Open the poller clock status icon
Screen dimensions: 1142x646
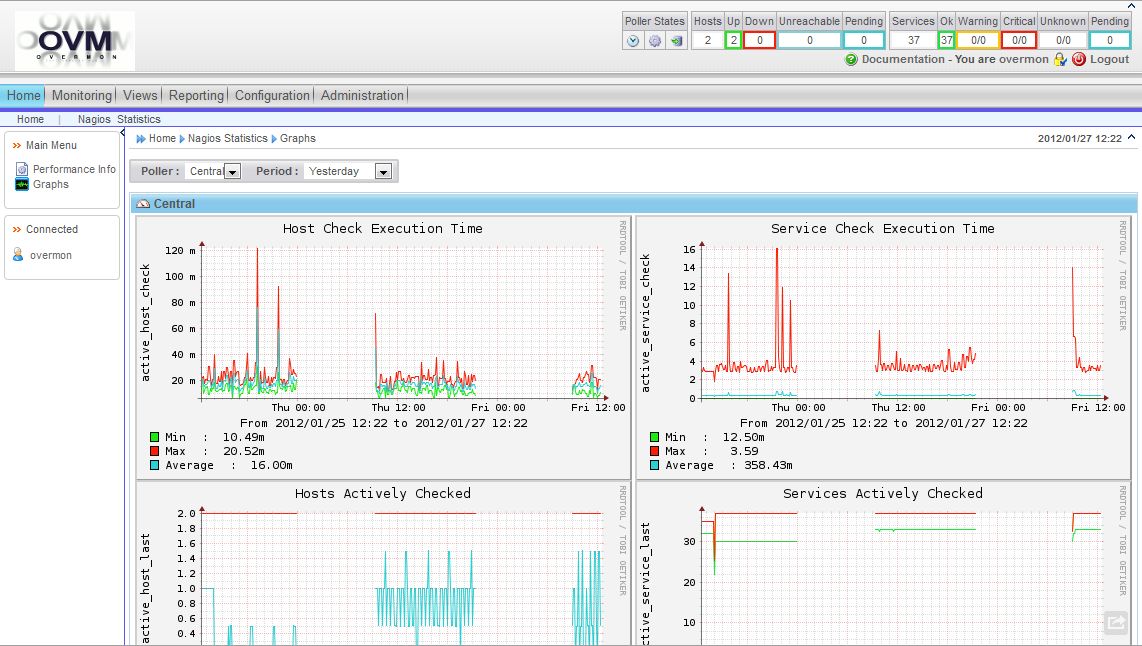coord(633,41)
